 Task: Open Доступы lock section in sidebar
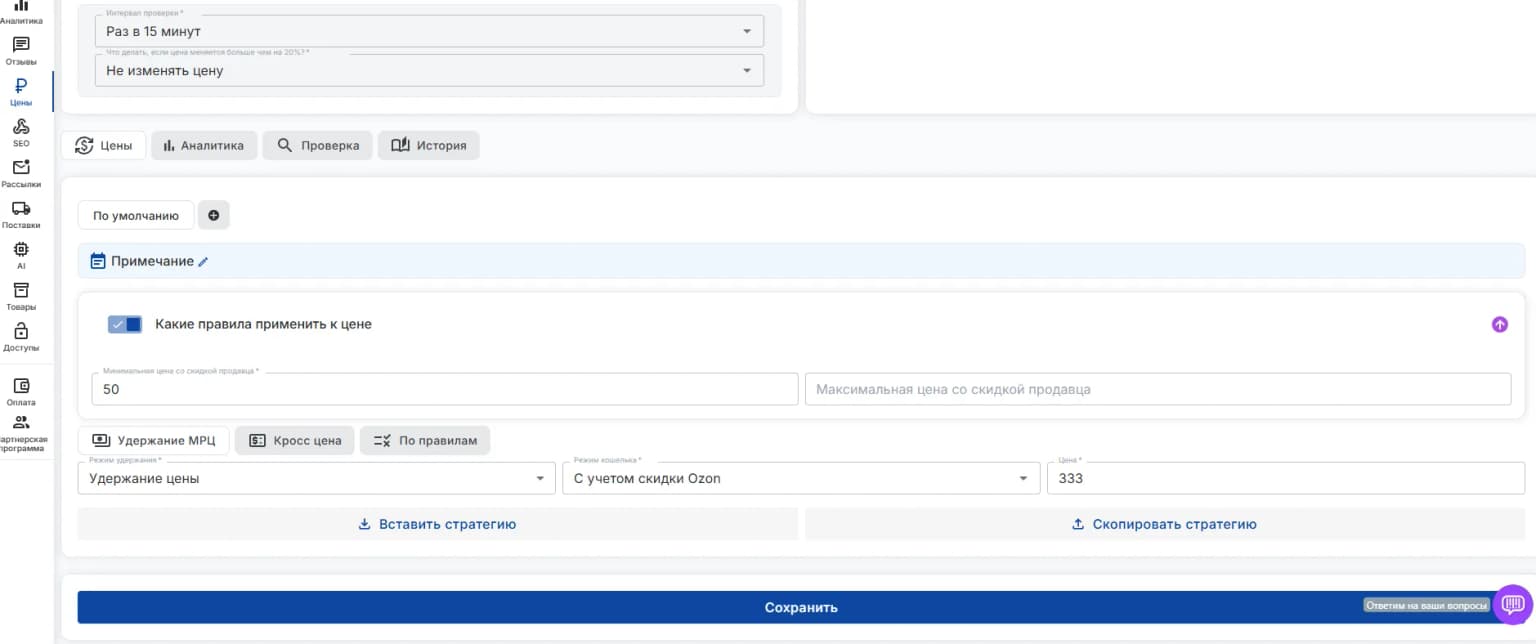click(21, 338)
